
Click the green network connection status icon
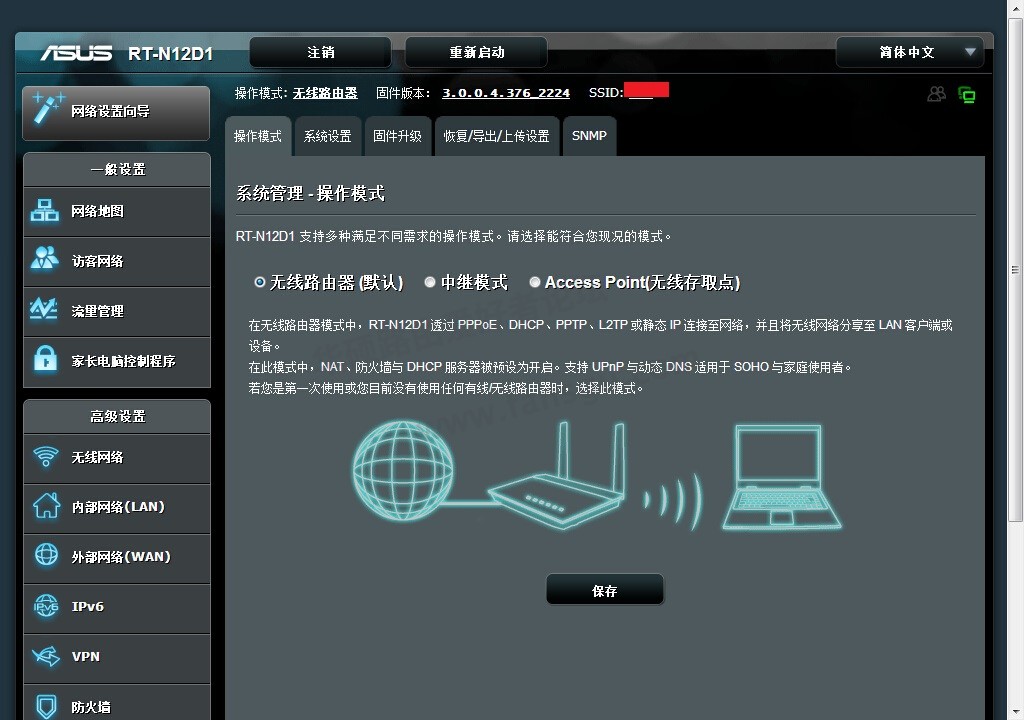(967, 95)
